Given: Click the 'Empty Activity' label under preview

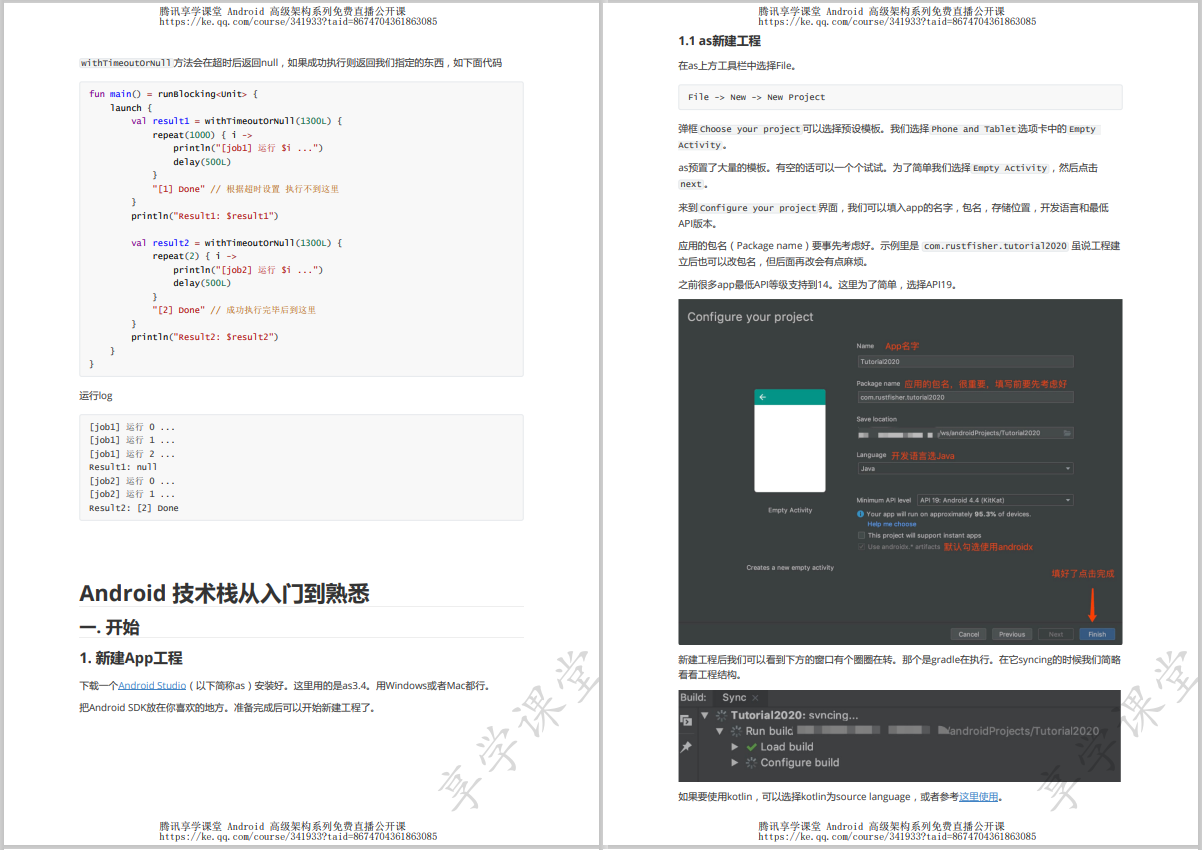Looking at the screenshot, I should (x=790, y=510).
